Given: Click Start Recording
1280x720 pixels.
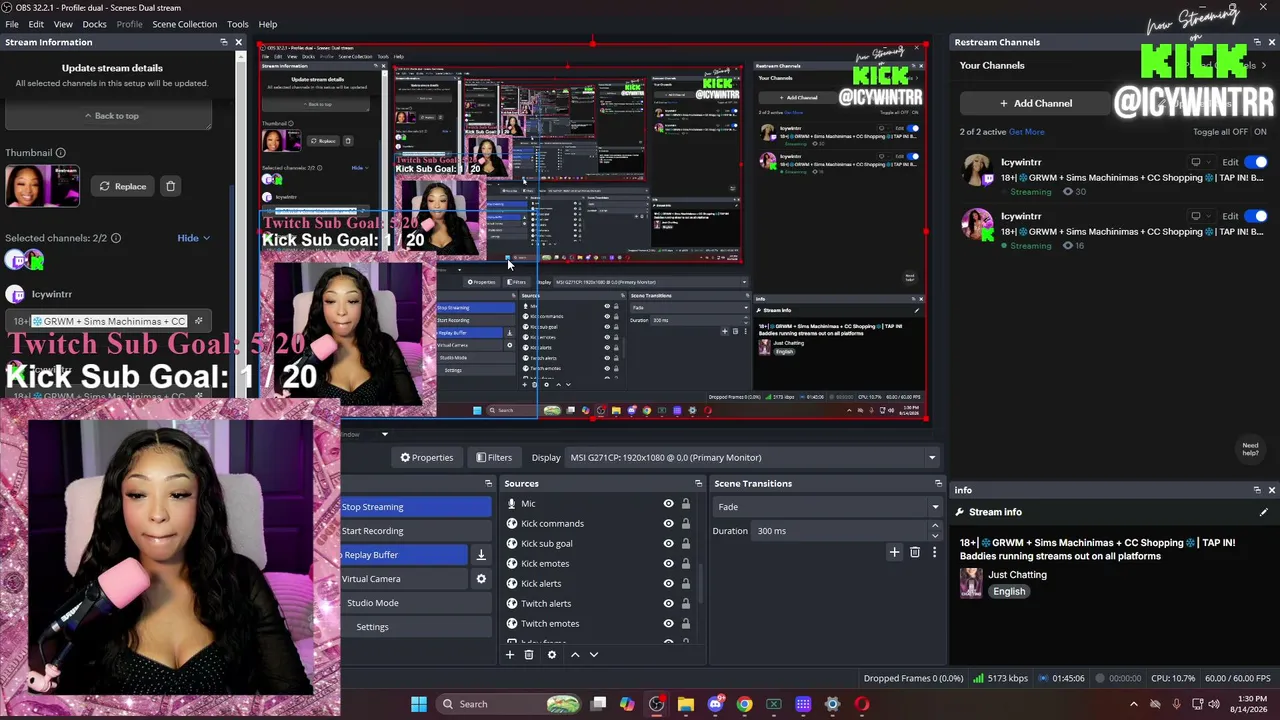Looking at the screenshot, I should pyautogui.click(x=416, y=531).
